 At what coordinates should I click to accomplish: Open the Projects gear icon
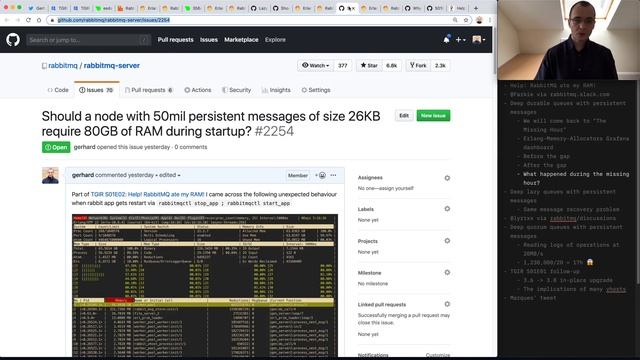(447, 241)
